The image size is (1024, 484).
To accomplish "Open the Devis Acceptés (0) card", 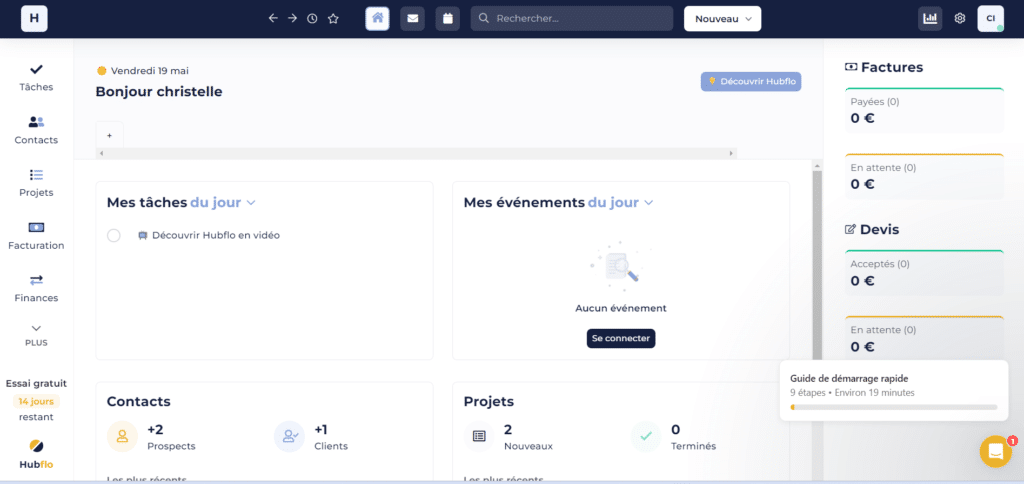I will click(924, 273).
